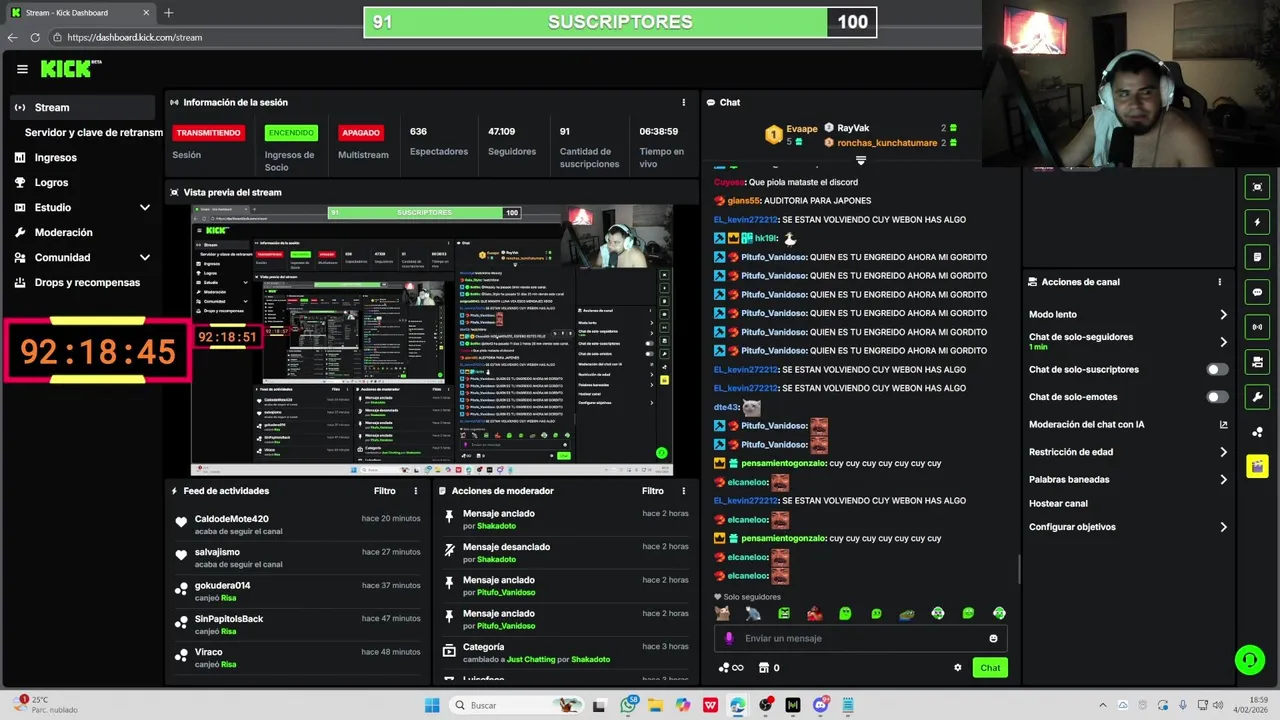
Task: Click the Windows Start button
Action: point(432,705)
